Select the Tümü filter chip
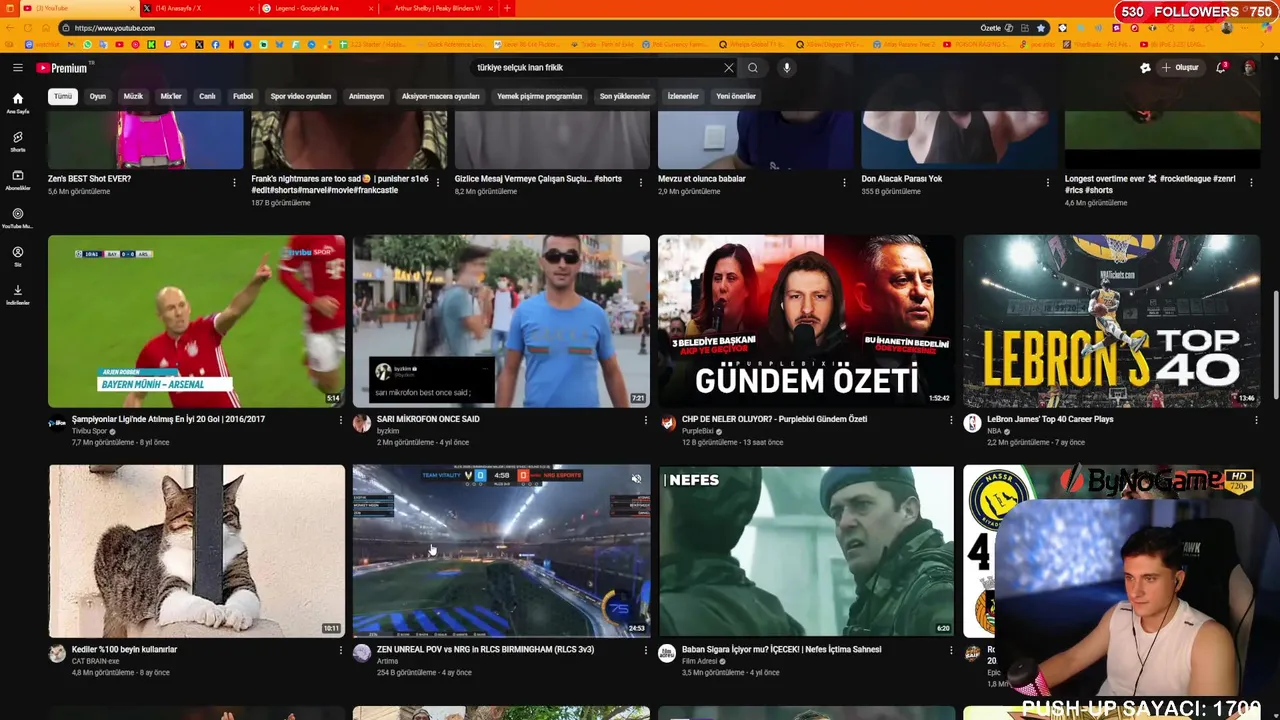The height and width of the screenshot is (720, 1280). [63, 96]
